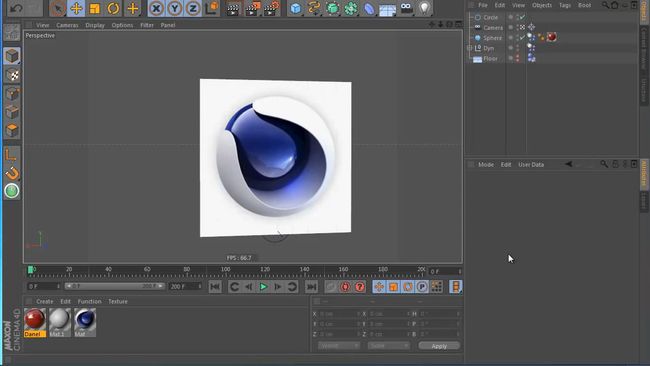Open the size mode dropdown beside Apply
Viewport: 650px width, 366px height.
388,346
